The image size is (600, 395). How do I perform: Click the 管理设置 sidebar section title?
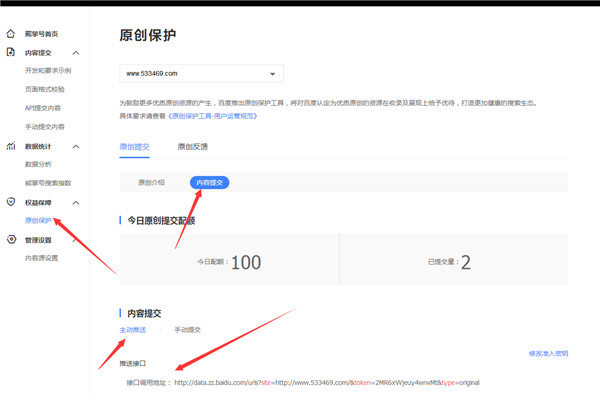(38, 240)
